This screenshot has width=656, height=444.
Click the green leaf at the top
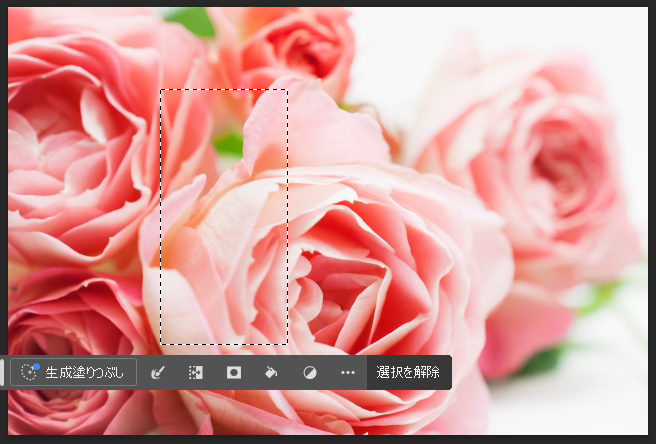point(190,20)
